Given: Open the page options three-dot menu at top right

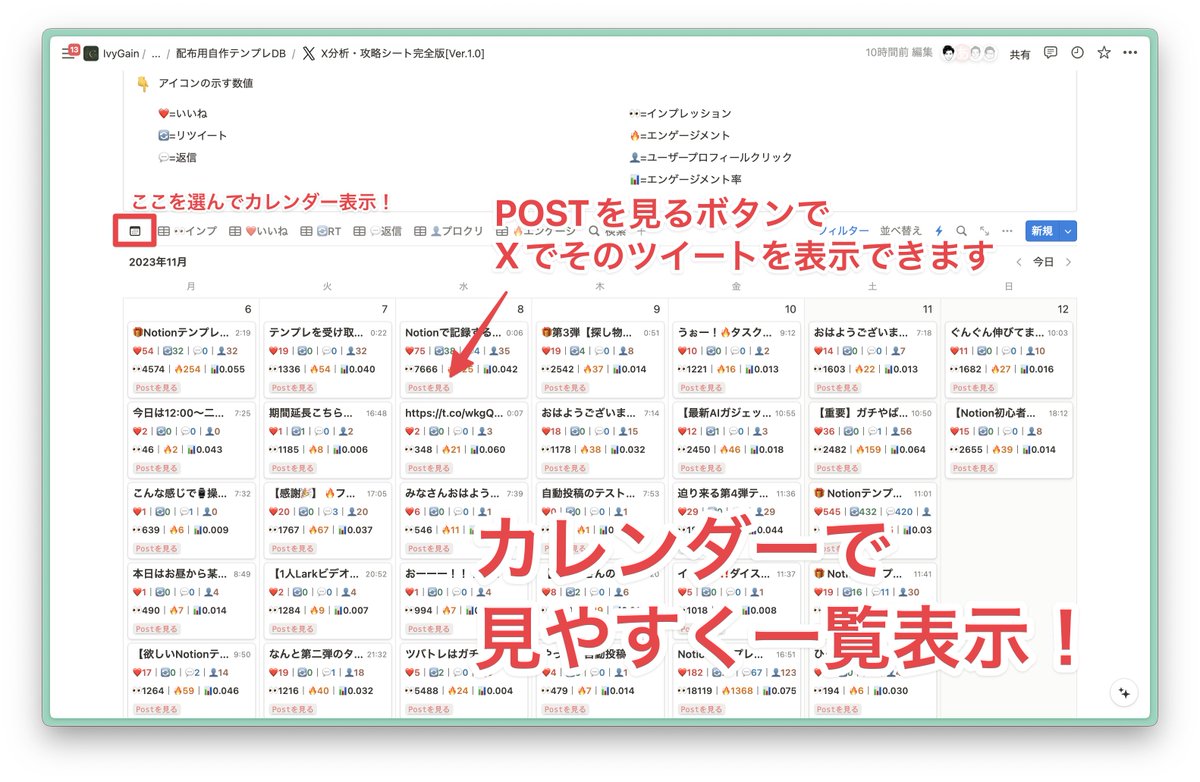Looking at the screenshot, I should [1131, 53].
